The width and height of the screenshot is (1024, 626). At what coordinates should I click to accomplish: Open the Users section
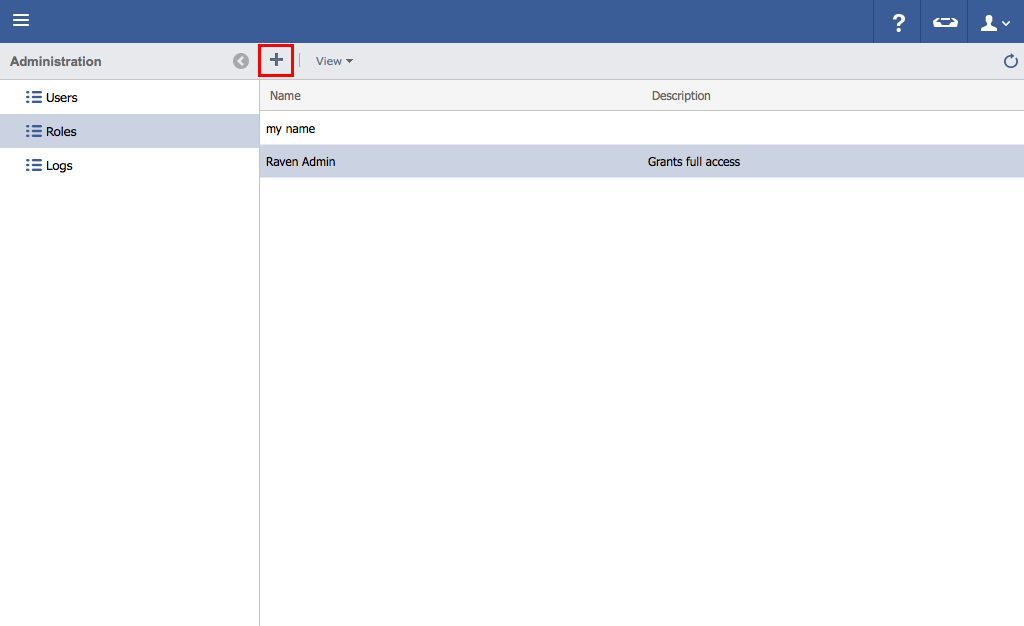[62, 98]
